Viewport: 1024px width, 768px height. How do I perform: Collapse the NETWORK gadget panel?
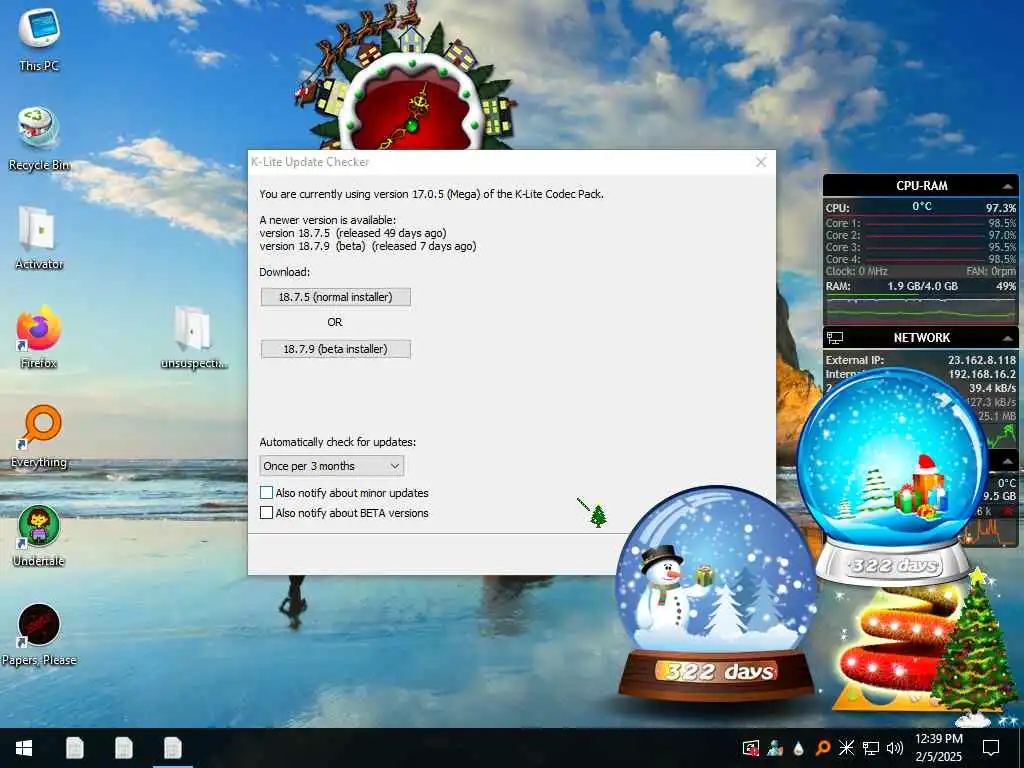(1008, 338)
